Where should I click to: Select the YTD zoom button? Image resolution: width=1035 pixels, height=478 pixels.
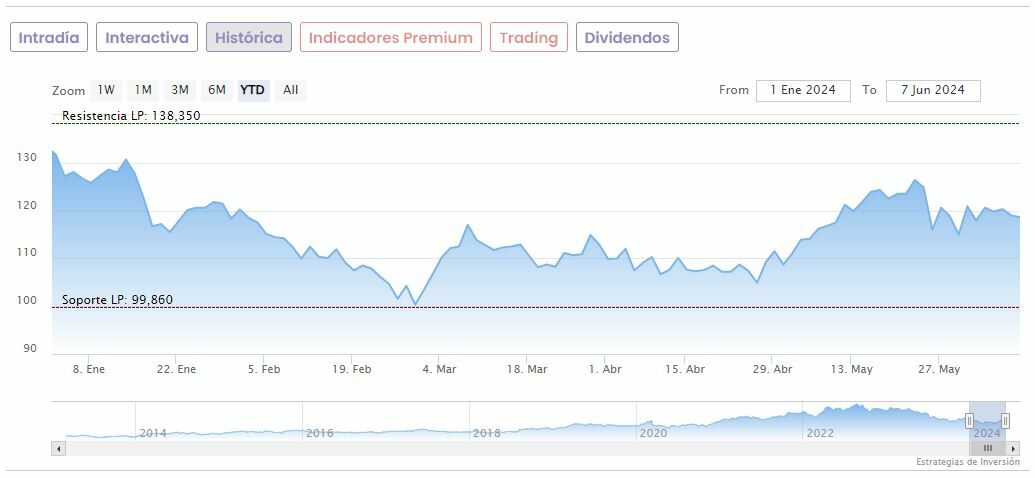click(253, 90)
